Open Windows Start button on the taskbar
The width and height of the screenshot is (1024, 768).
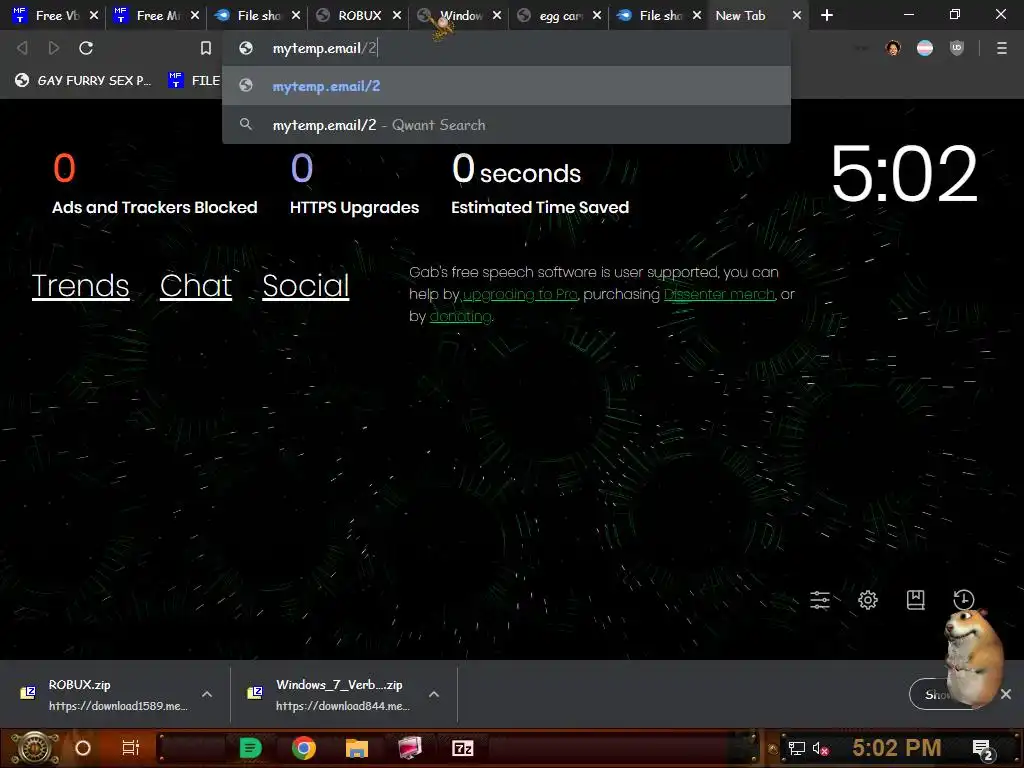(x=34, y=748)
